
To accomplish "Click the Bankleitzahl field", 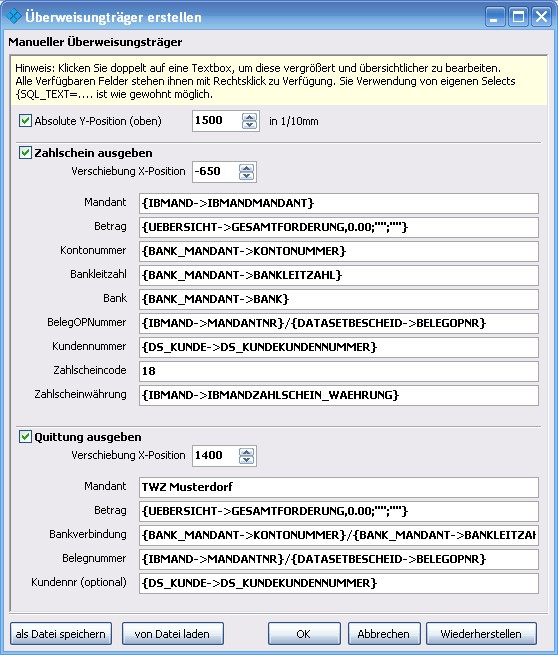I will pos(339,276).
